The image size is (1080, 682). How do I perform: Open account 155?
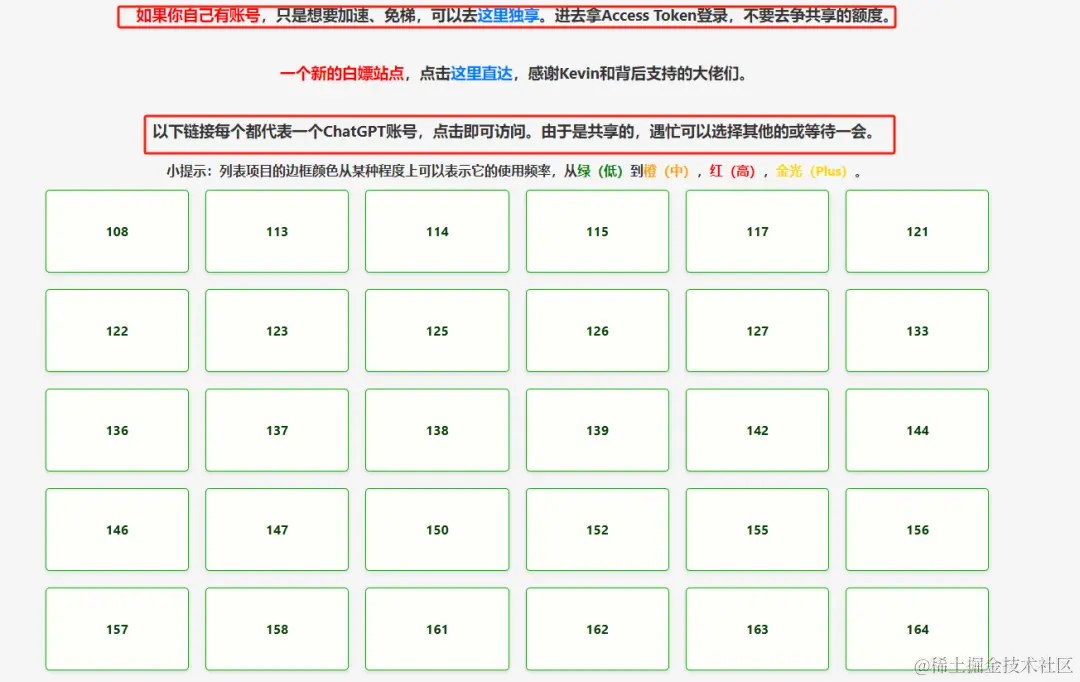coord(757,529)
